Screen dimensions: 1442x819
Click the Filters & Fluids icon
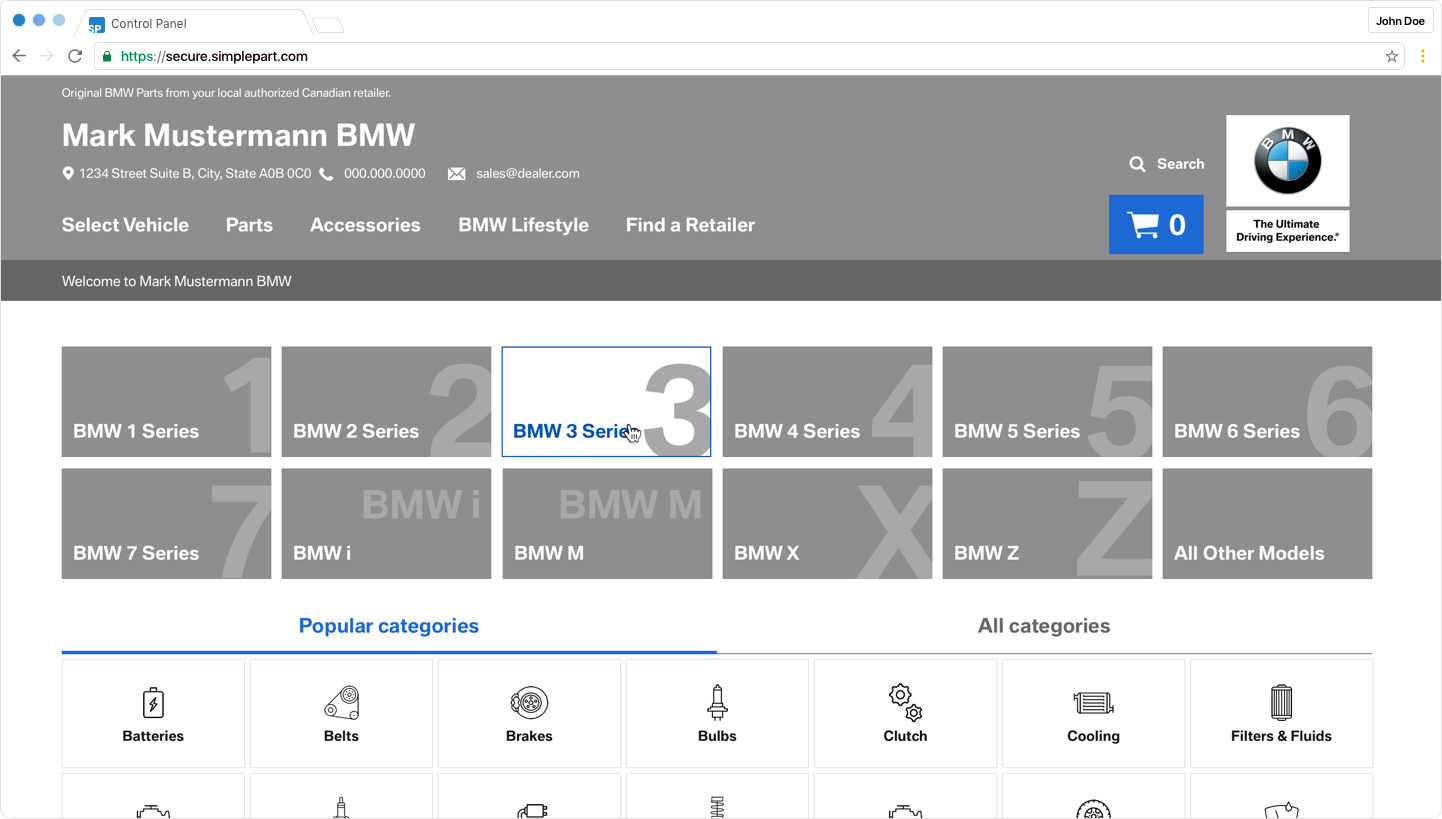[1281, 702]
